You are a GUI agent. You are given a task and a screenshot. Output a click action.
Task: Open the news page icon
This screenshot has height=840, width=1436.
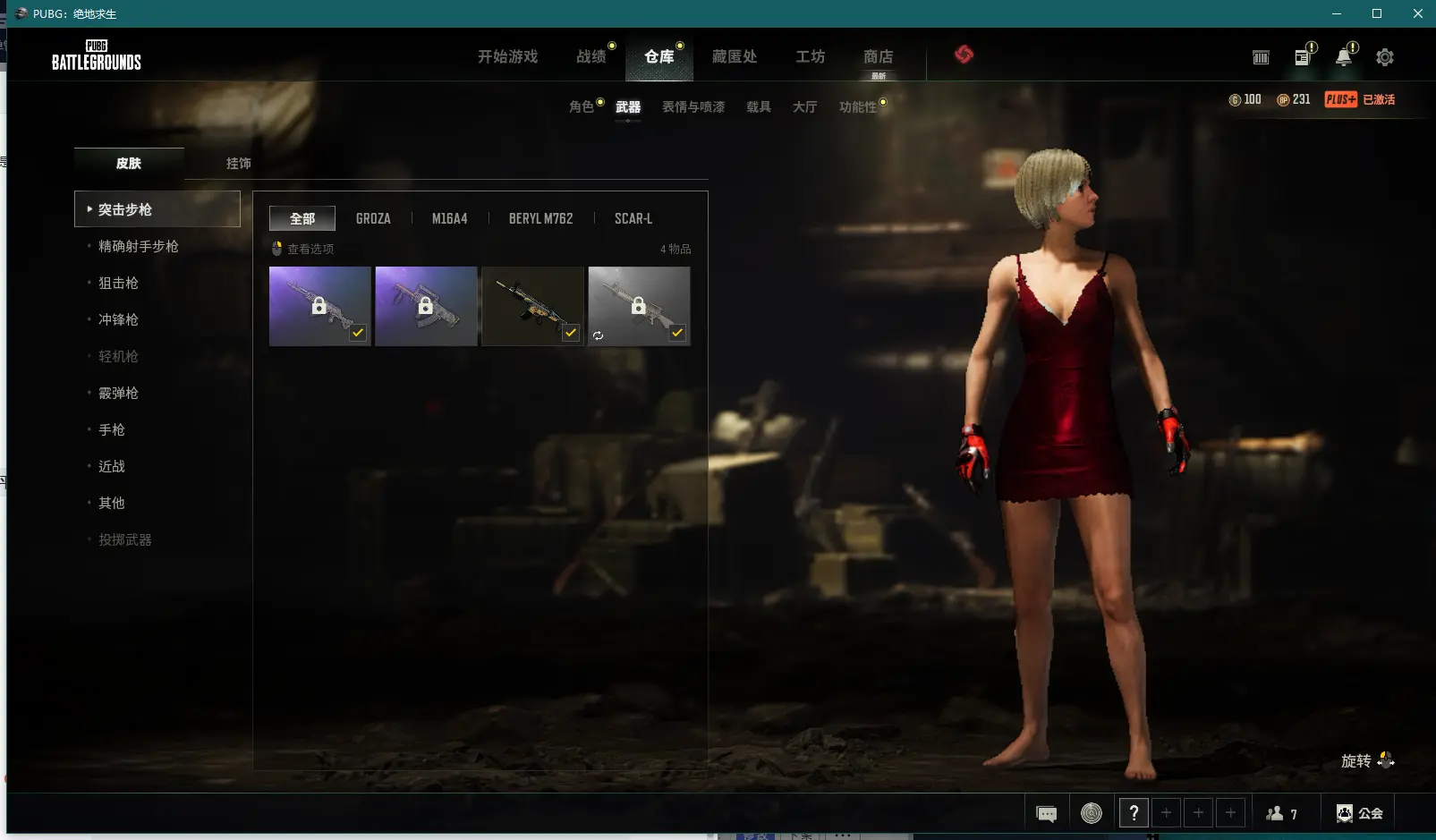coord(1303,57)
